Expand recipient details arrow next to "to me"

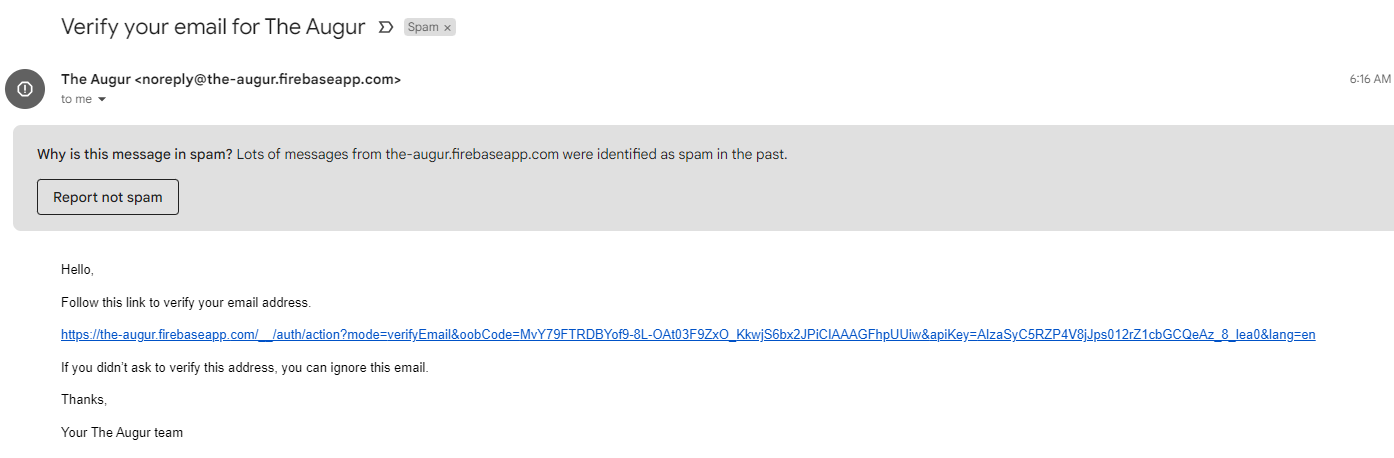[x=102, y=100]
